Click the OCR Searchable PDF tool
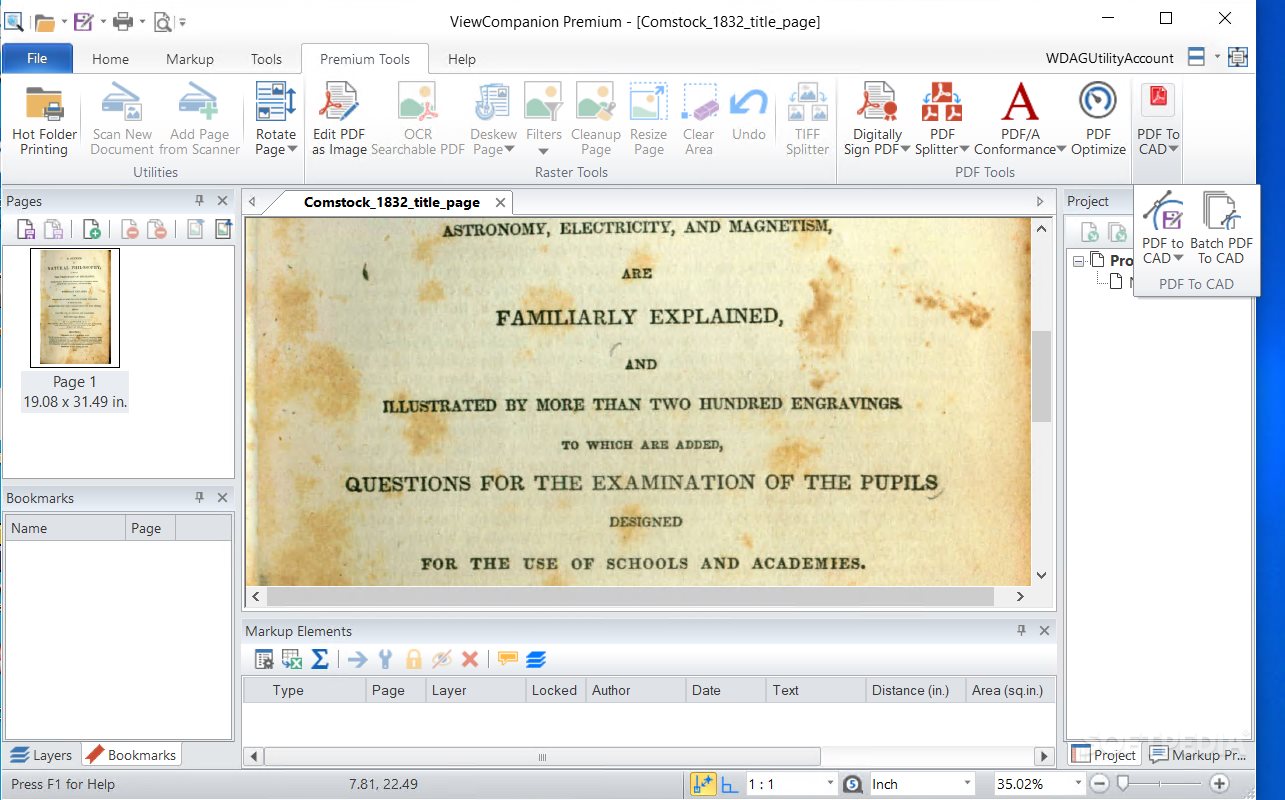The height and width of the screenshot is (800, 1285). [x=418, y=119]
